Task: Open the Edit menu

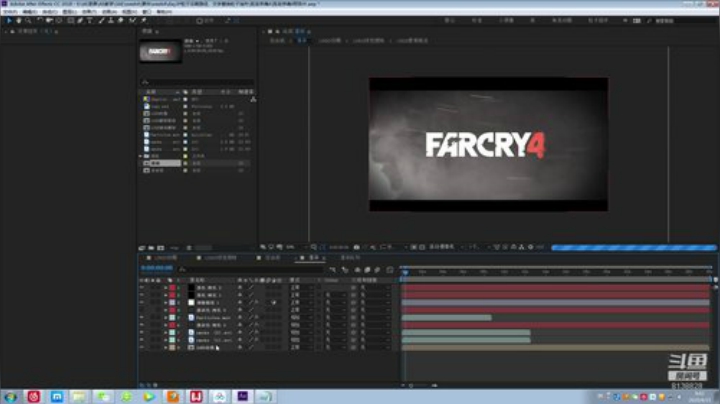Action: tap(30, 11)
